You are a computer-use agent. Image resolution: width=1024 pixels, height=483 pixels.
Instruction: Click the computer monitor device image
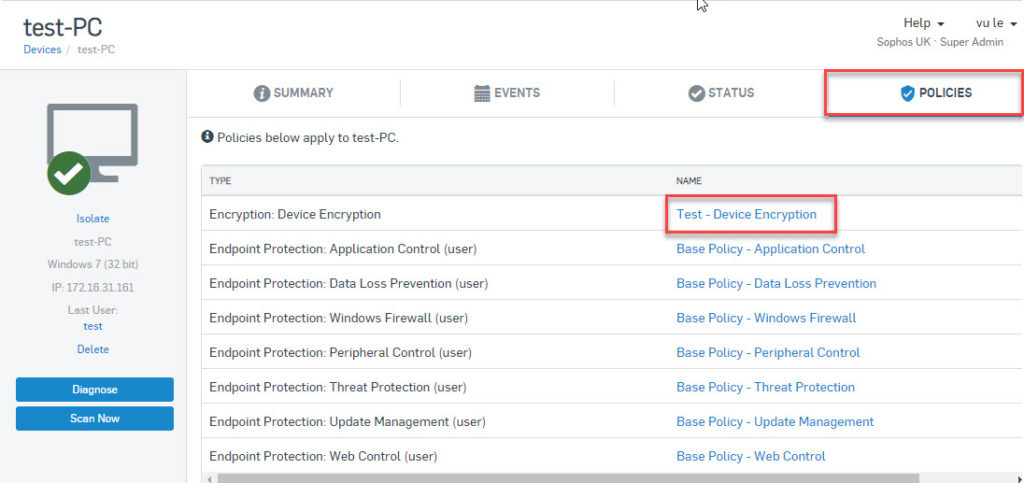pyautogui.click(x=92, y=142)
